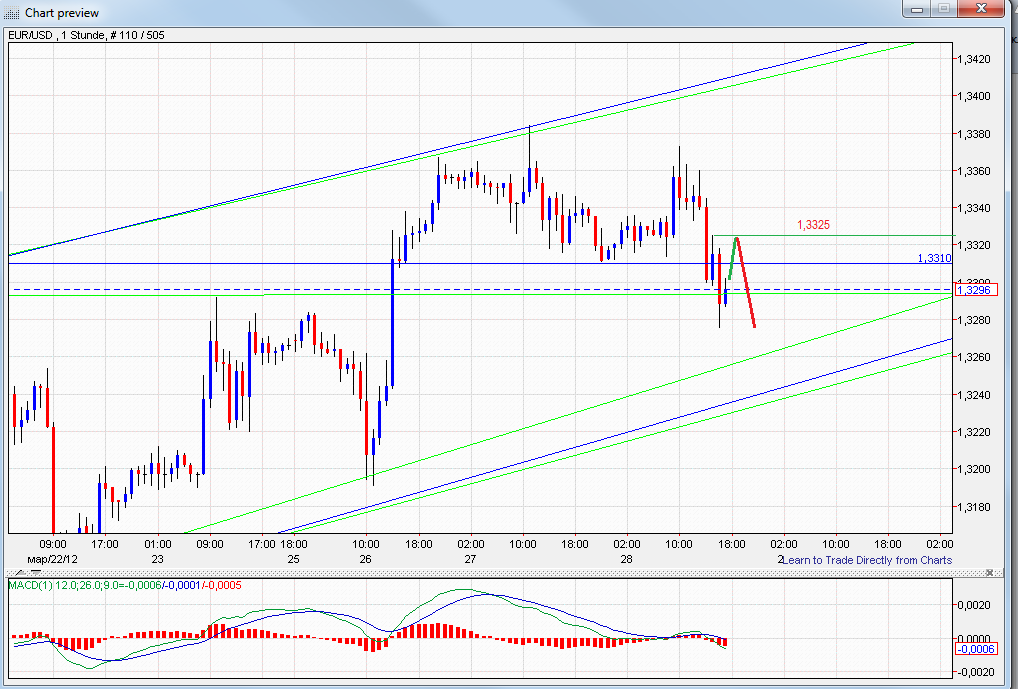This screenshot has width=1018, height=689.
Task: Click the blue 1,3310 level label
Action: coord(934,258)
